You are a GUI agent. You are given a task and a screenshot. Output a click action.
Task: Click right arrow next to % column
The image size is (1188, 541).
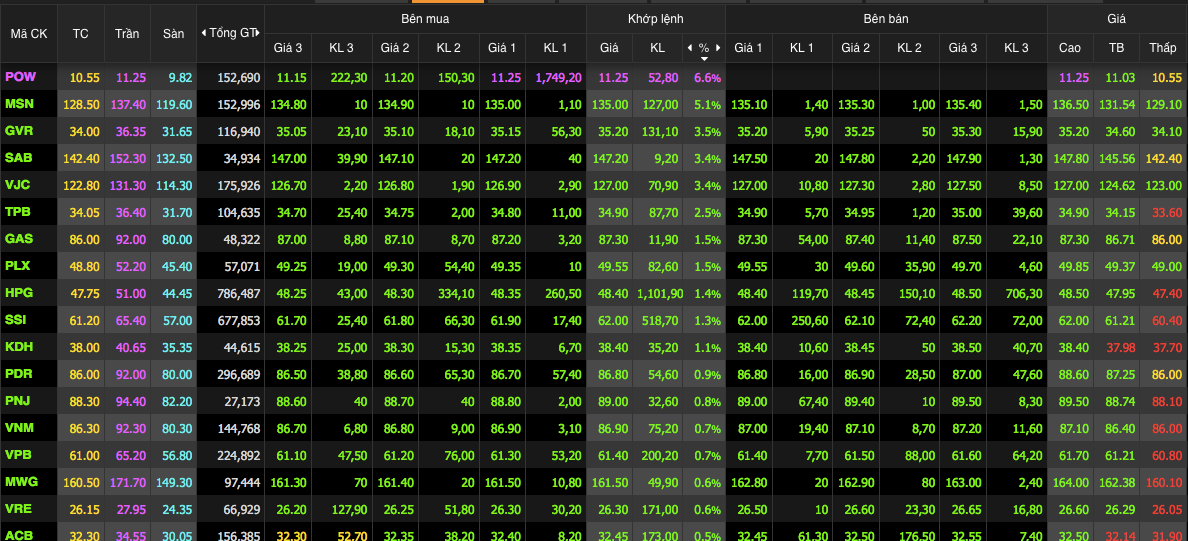(717, 48)
